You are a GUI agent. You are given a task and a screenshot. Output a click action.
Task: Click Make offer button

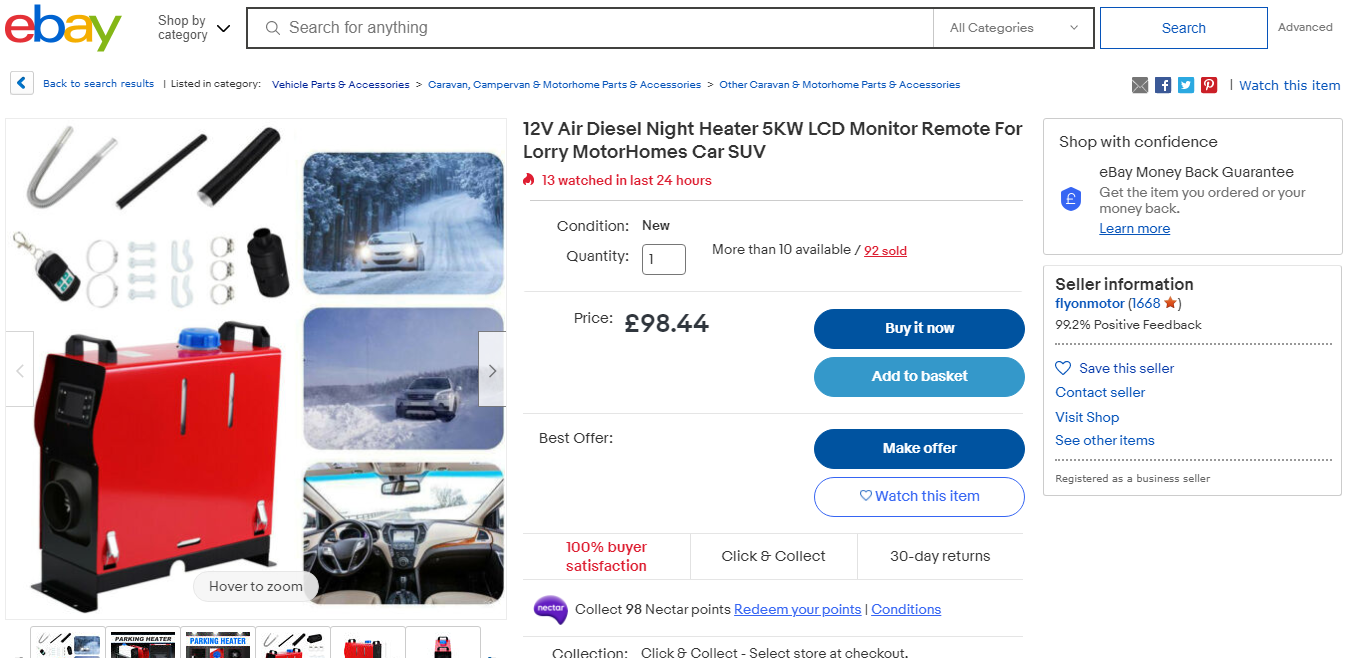[x=919, y=449]
